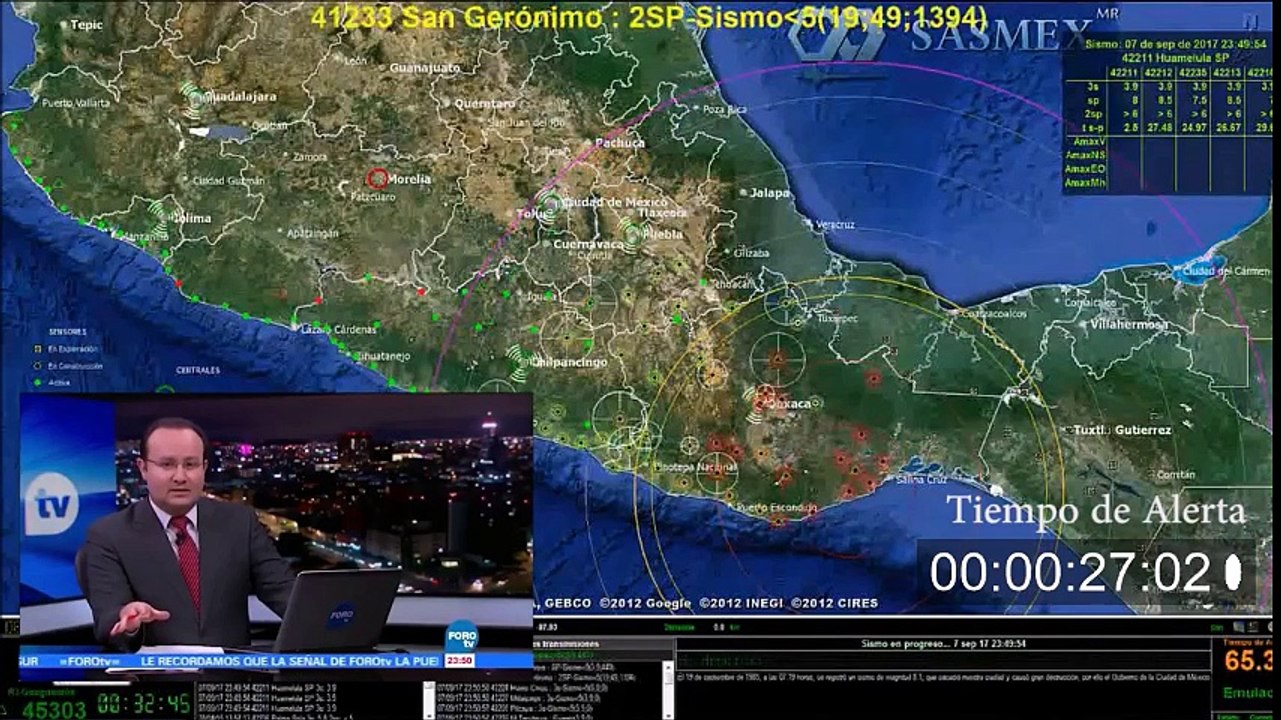The height and width of the screenshot is (720, 1281).
Task: Click the Pachuca city label
Action: pos(620,143)
